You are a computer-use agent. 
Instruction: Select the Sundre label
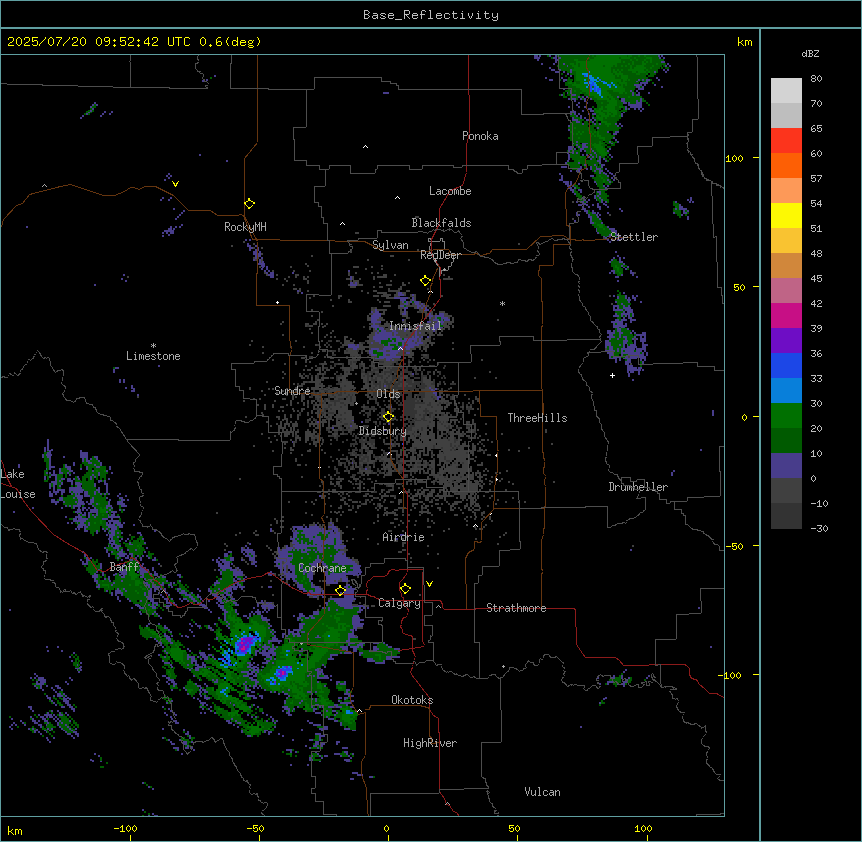[x=292, y=391]
